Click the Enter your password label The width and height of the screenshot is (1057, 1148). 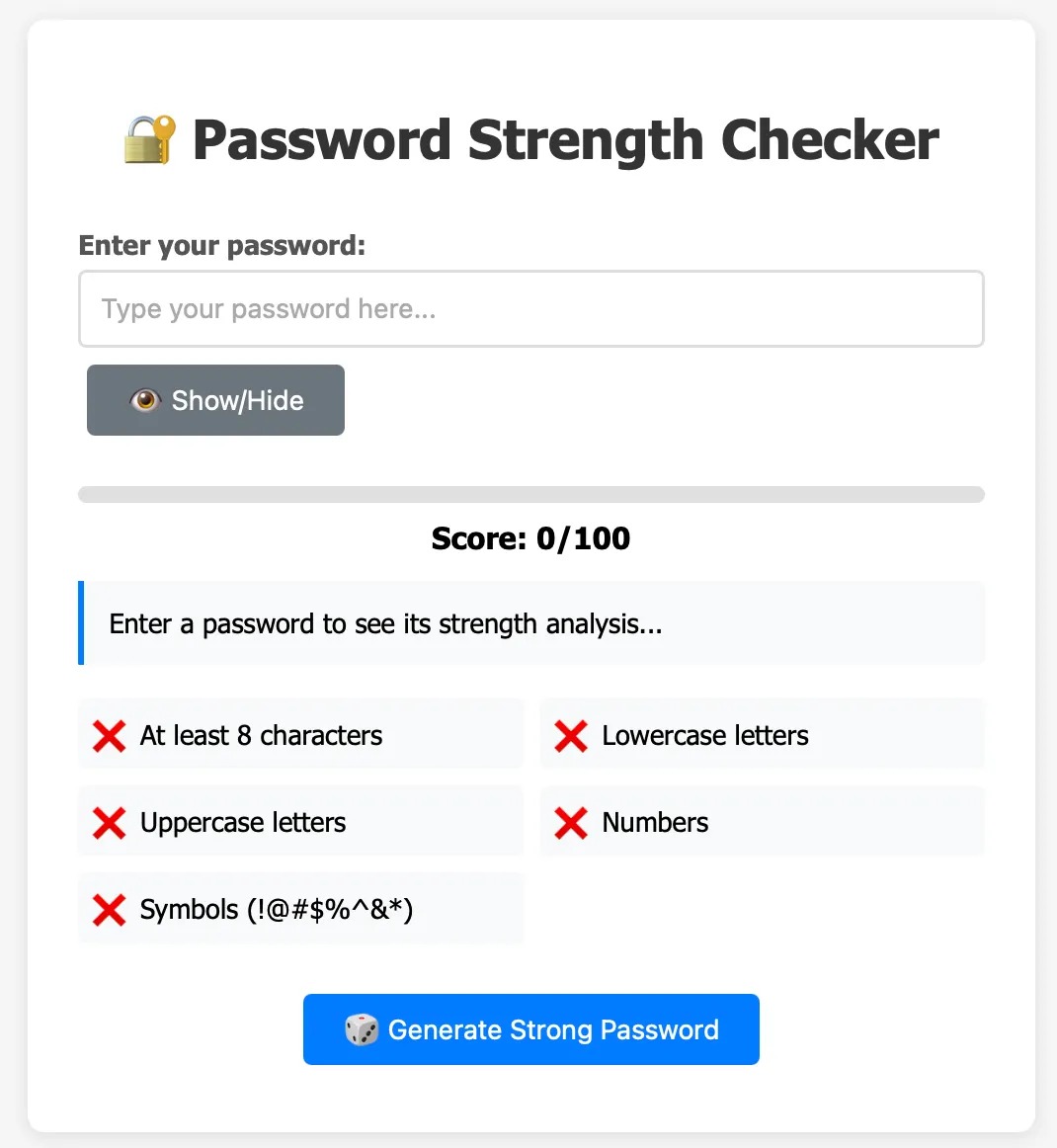click(x=222, y=245)
